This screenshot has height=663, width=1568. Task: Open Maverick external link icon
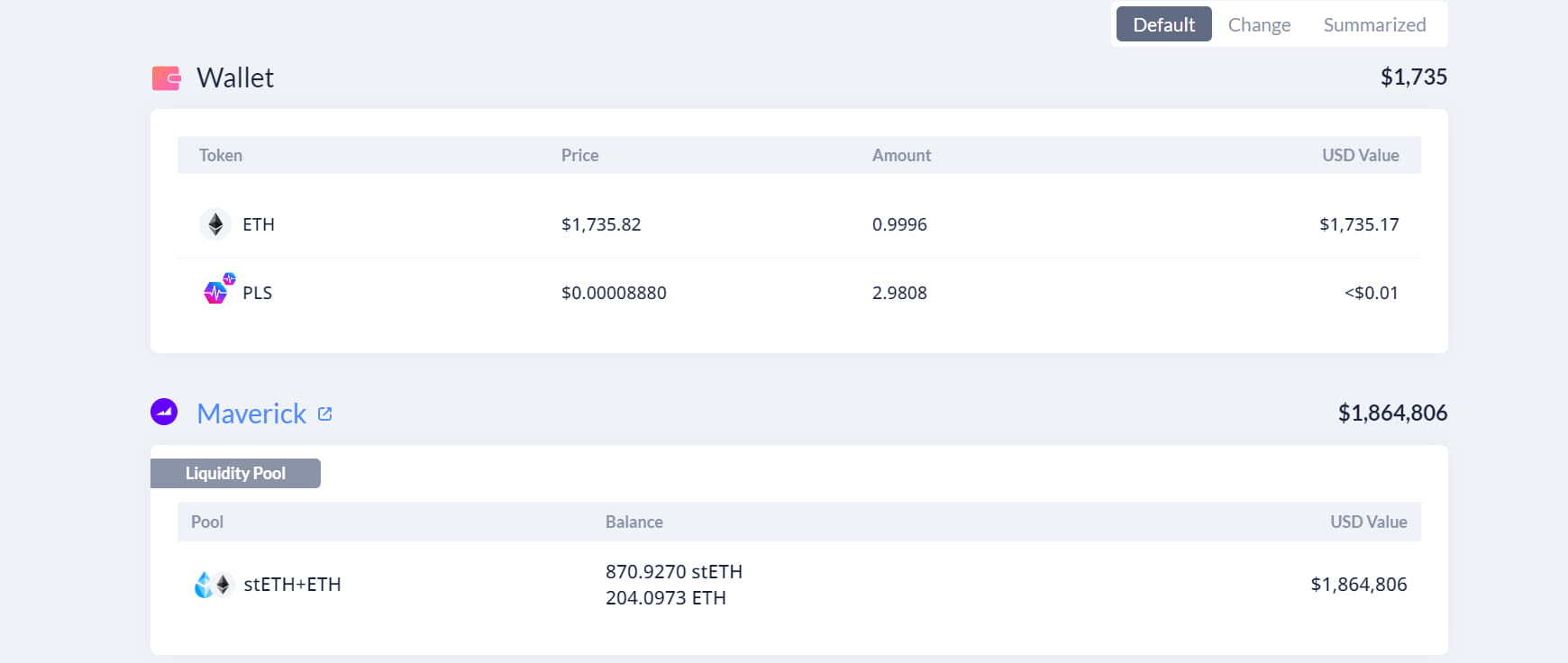325,413
